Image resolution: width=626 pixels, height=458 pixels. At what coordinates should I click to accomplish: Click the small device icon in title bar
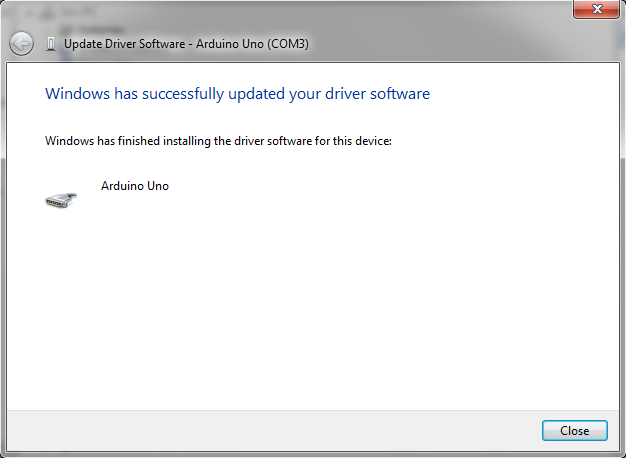coord(51,44)
